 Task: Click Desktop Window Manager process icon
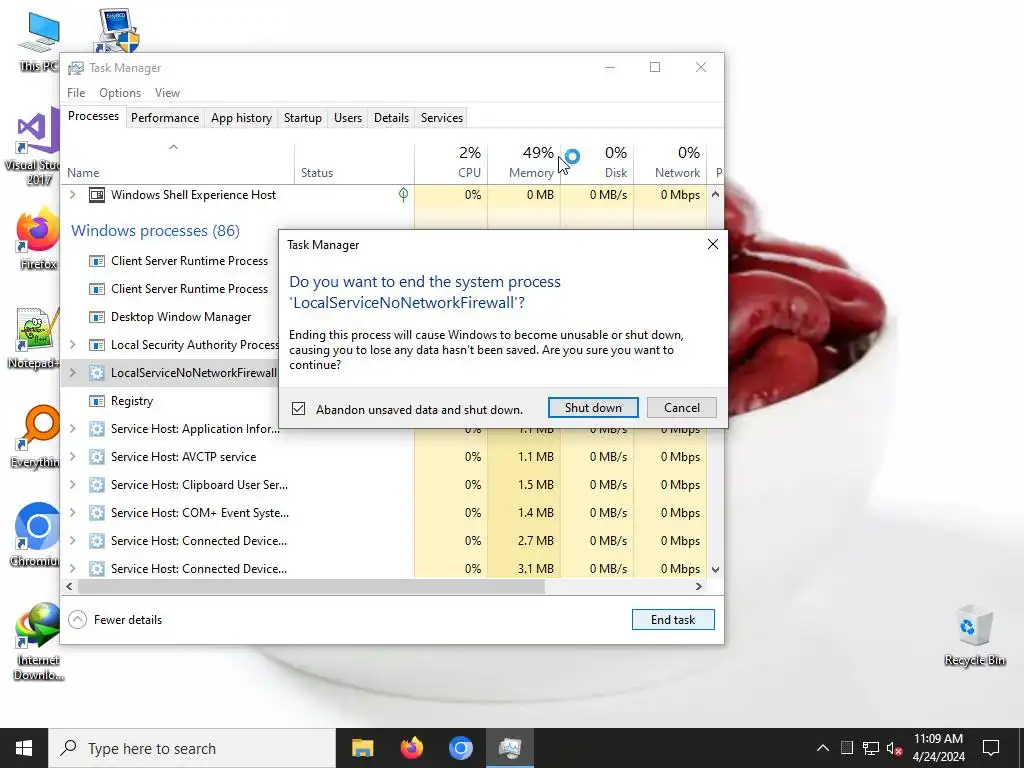point(97,317)
